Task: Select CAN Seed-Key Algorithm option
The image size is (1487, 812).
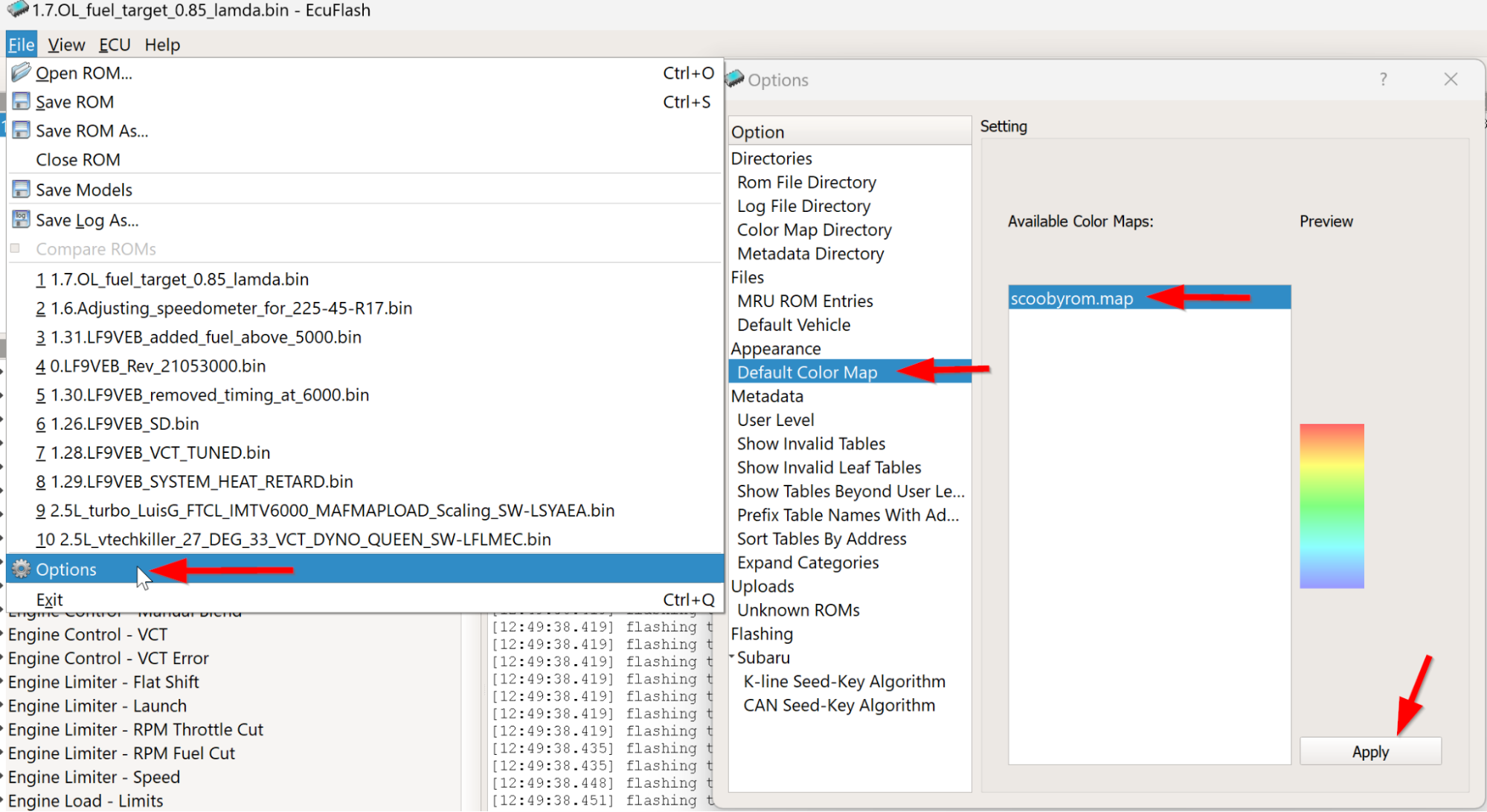Action: pyautogui.click(x=850, y=706)
